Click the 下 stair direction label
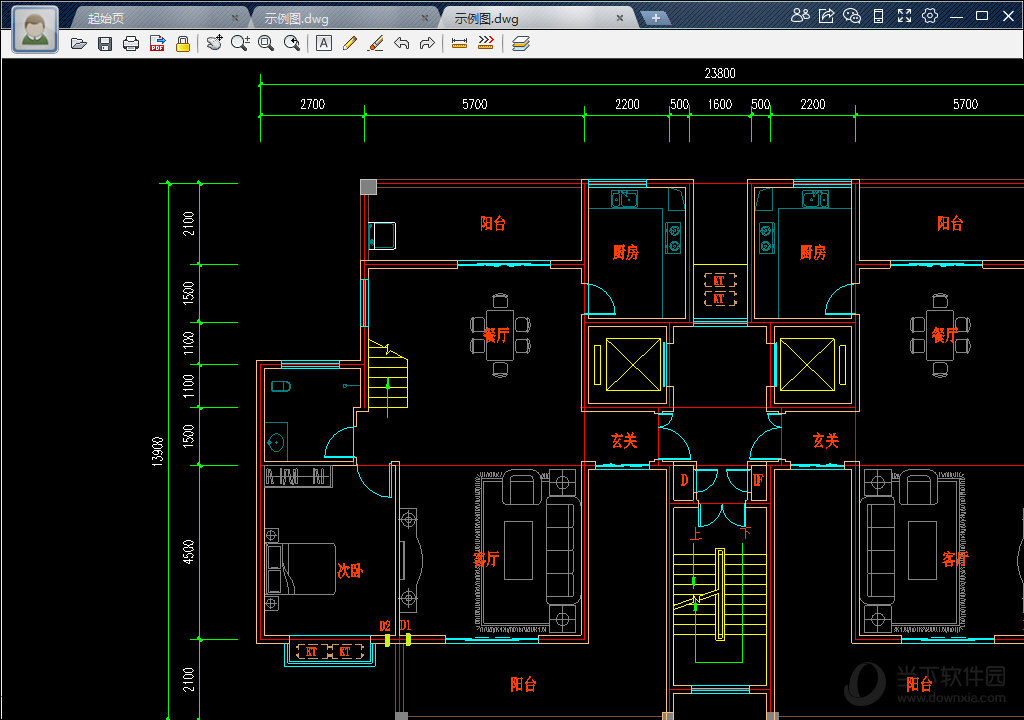 point(745,532)
